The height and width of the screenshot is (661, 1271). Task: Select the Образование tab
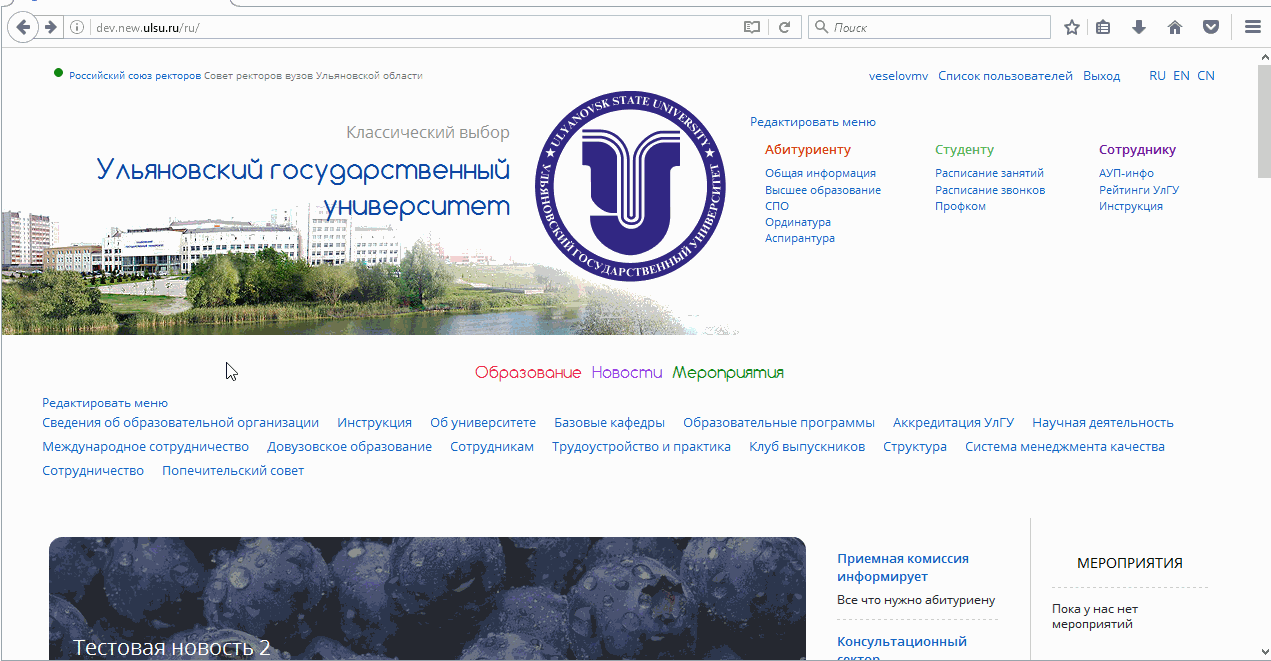click(528, 373)
